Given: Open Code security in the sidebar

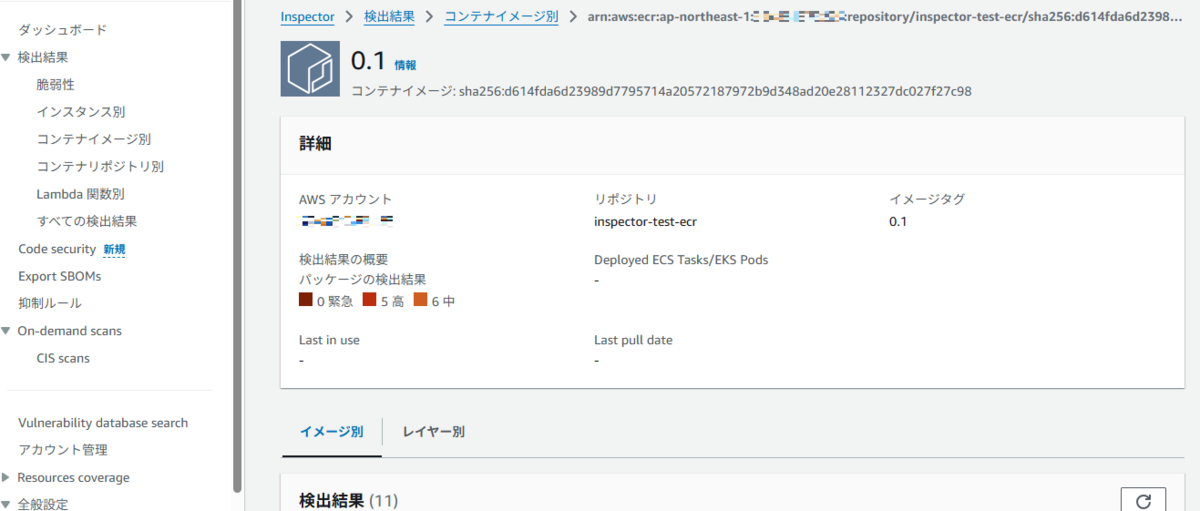Looking at the screenshot, I should (x=57, y=249).
